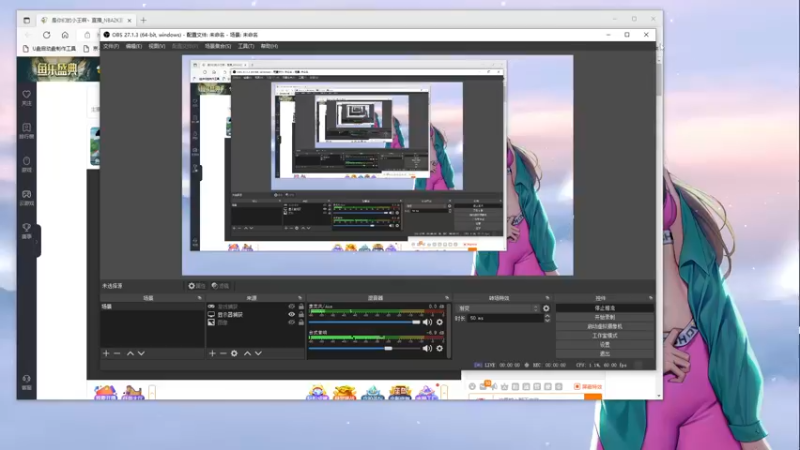The image size is (800, 450).
Task: Pop out the Scenes dock
Action: coord(199,298)
